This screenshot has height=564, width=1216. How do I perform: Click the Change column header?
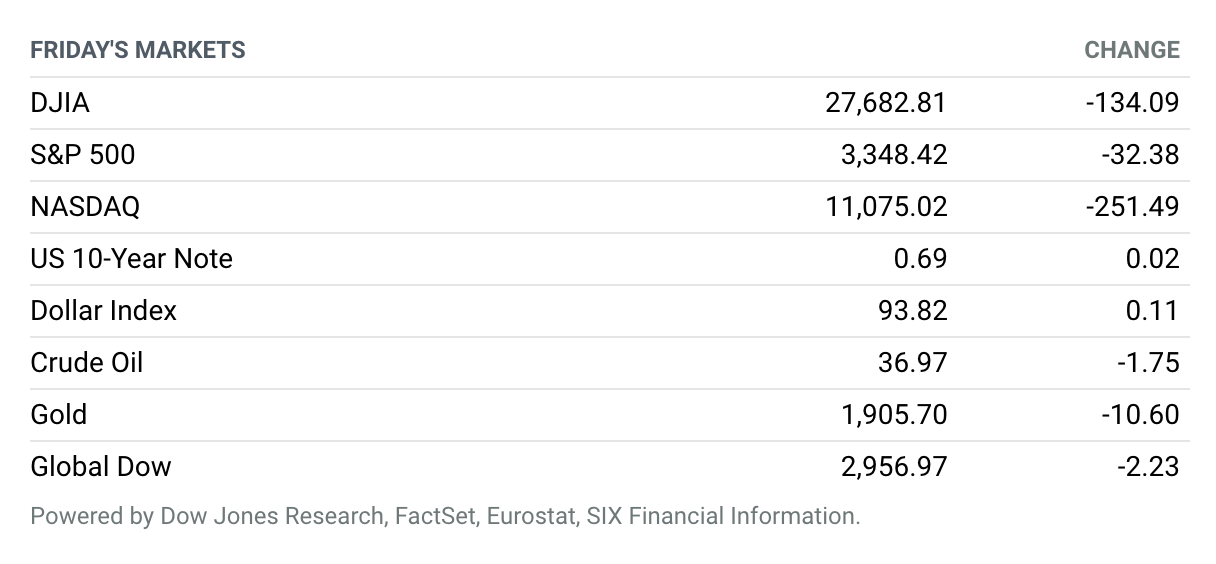1132,50
